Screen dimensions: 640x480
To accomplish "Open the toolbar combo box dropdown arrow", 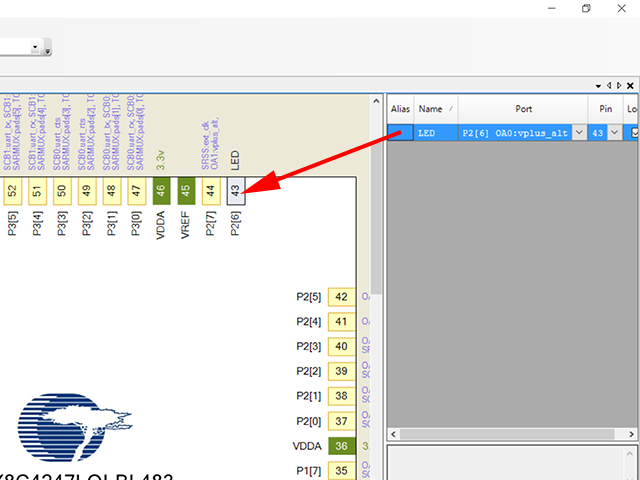I will click(35, 47).
